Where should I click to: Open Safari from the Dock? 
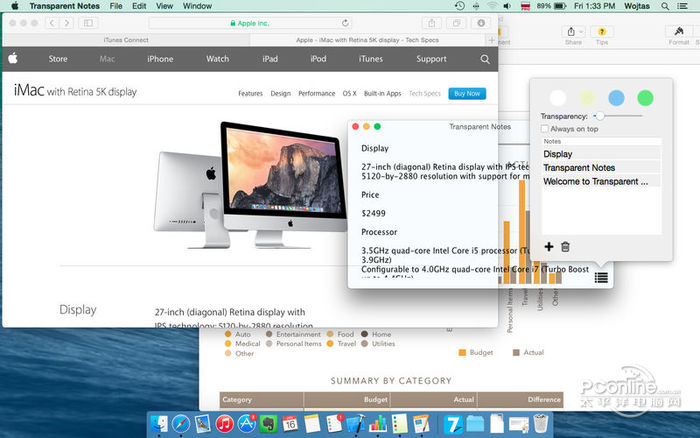point(181,423)
